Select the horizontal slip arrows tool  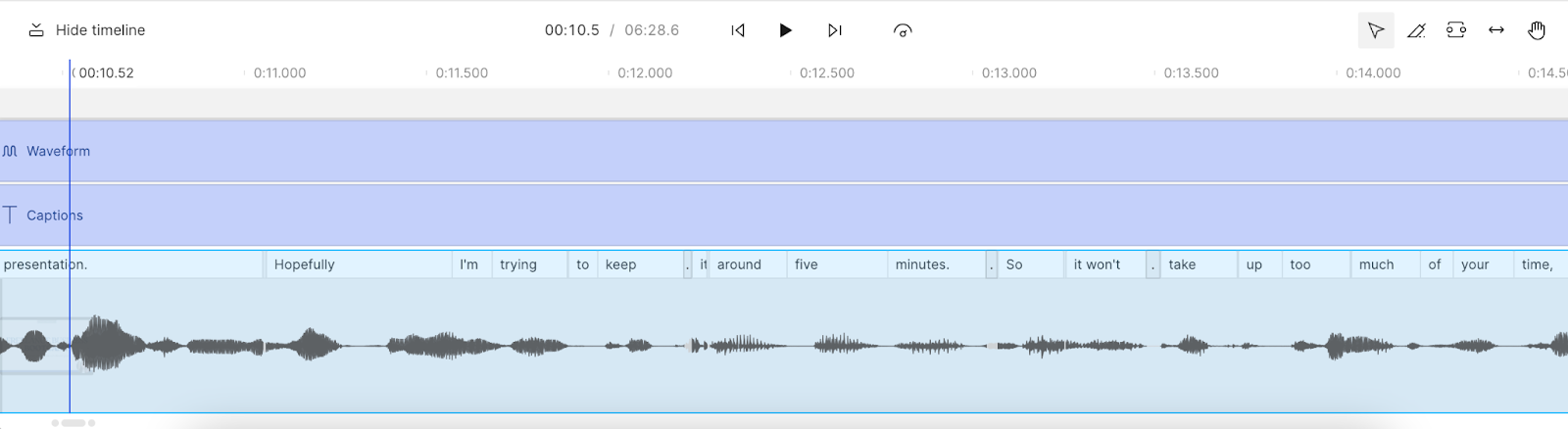coord(1496,30)
